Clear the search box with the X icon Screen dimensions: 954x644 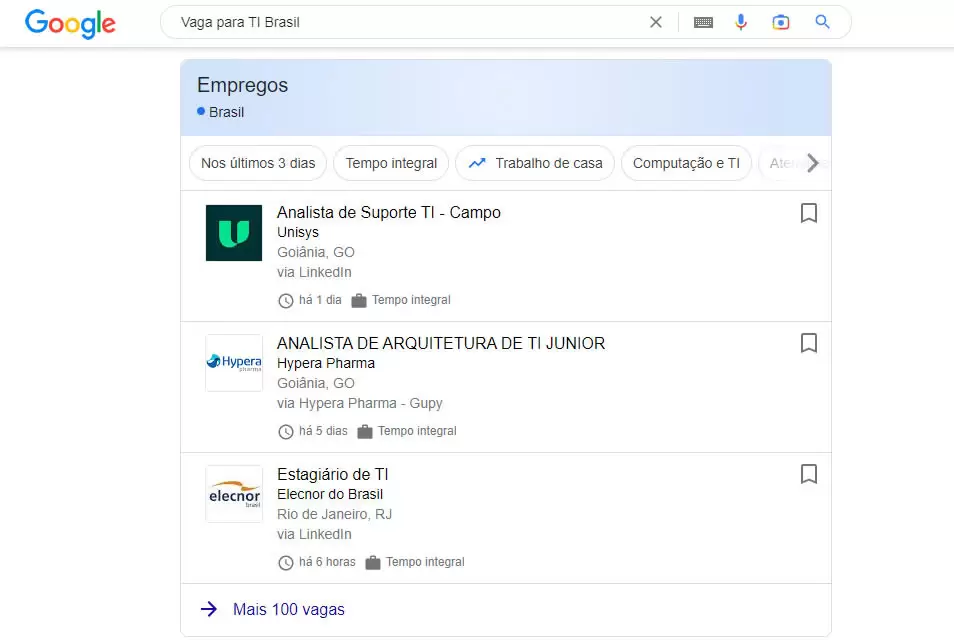click(x=656, y=23)
